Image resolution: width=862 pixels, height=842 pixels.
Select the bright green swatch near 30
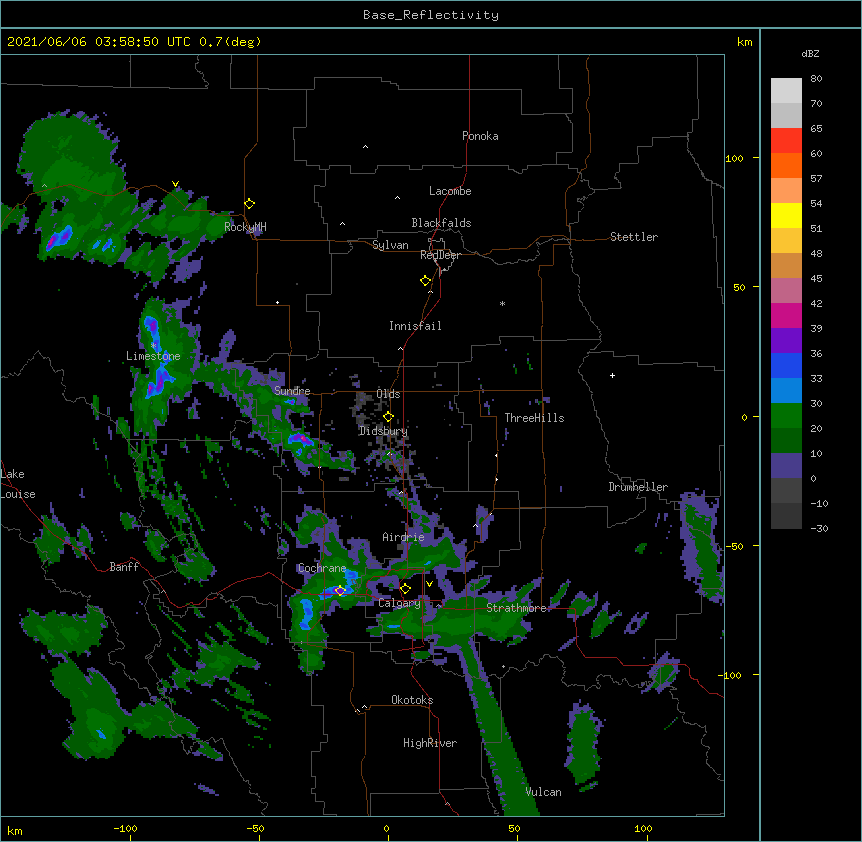pos(786,416)
